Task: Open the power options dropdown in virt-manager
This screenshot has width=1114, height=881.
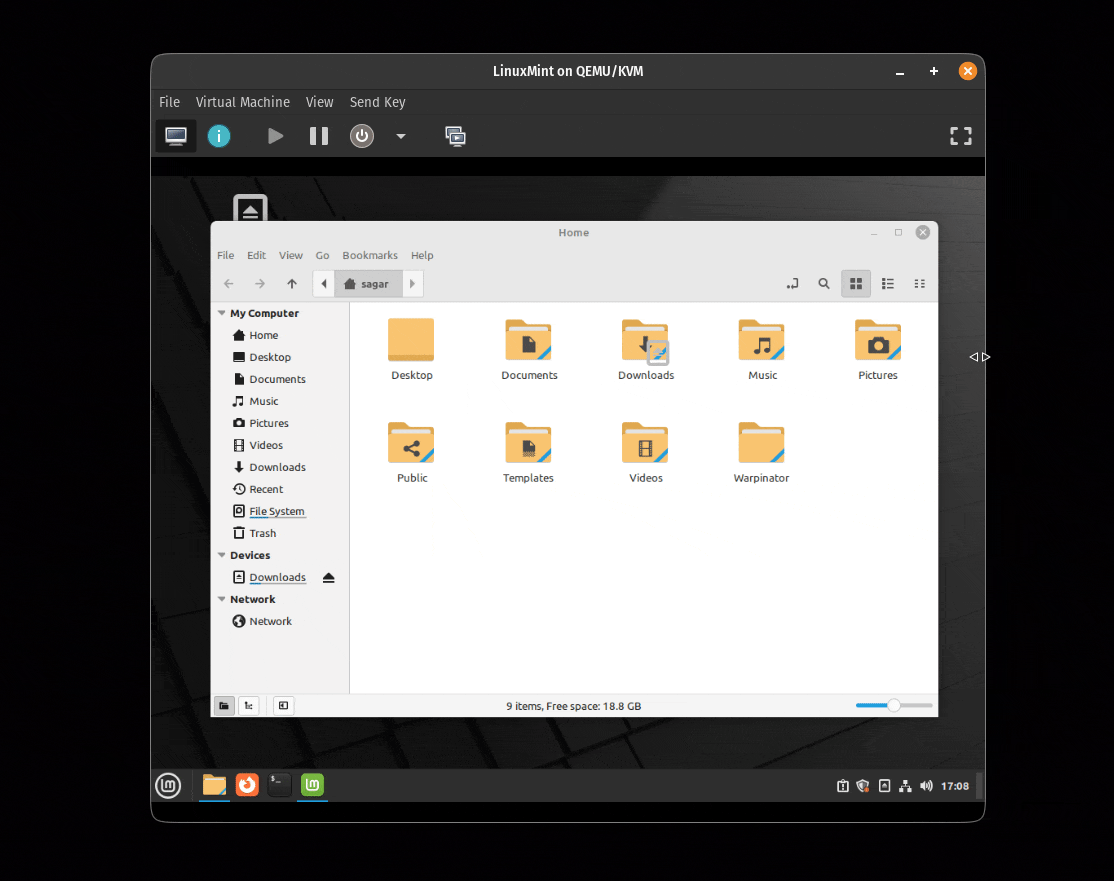Action: (400, 136)
